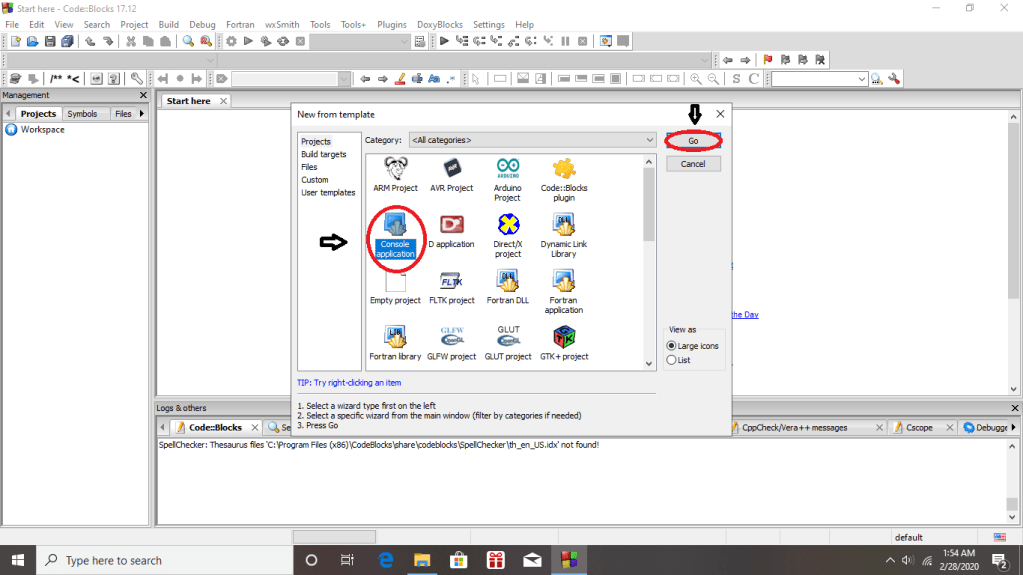
Task: Select the ARM Project template icon
Action: click(395, 169)
